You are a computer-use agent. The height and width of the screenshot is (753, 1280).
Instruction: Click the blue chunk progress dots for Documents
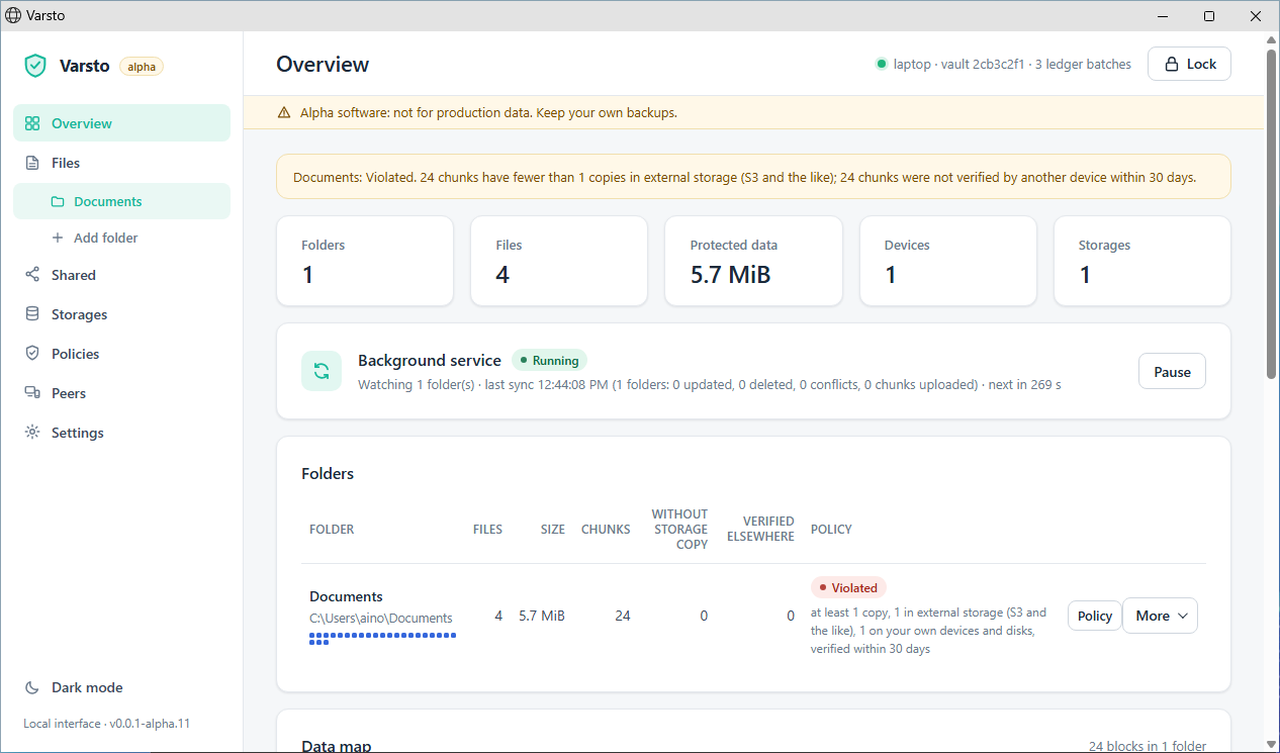pos(383,638)
